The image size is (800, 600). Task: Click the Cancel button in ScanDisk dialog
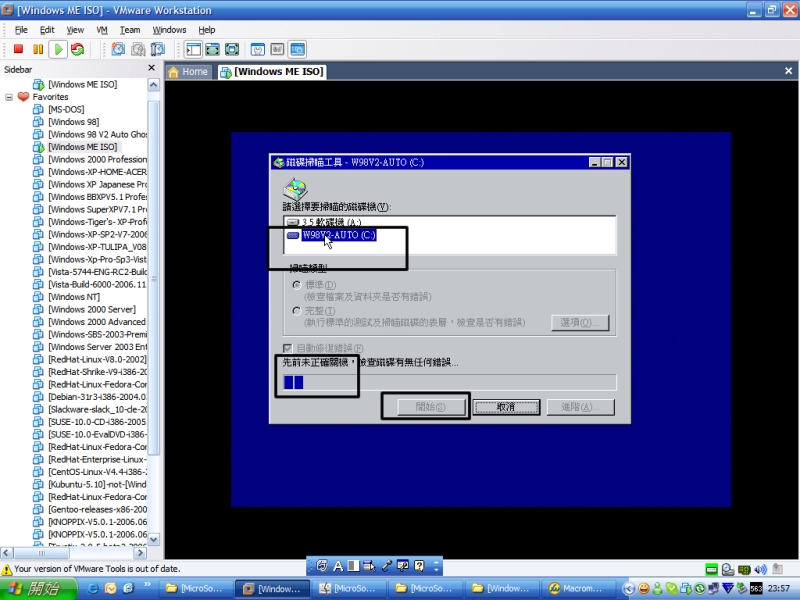[506, 407]
